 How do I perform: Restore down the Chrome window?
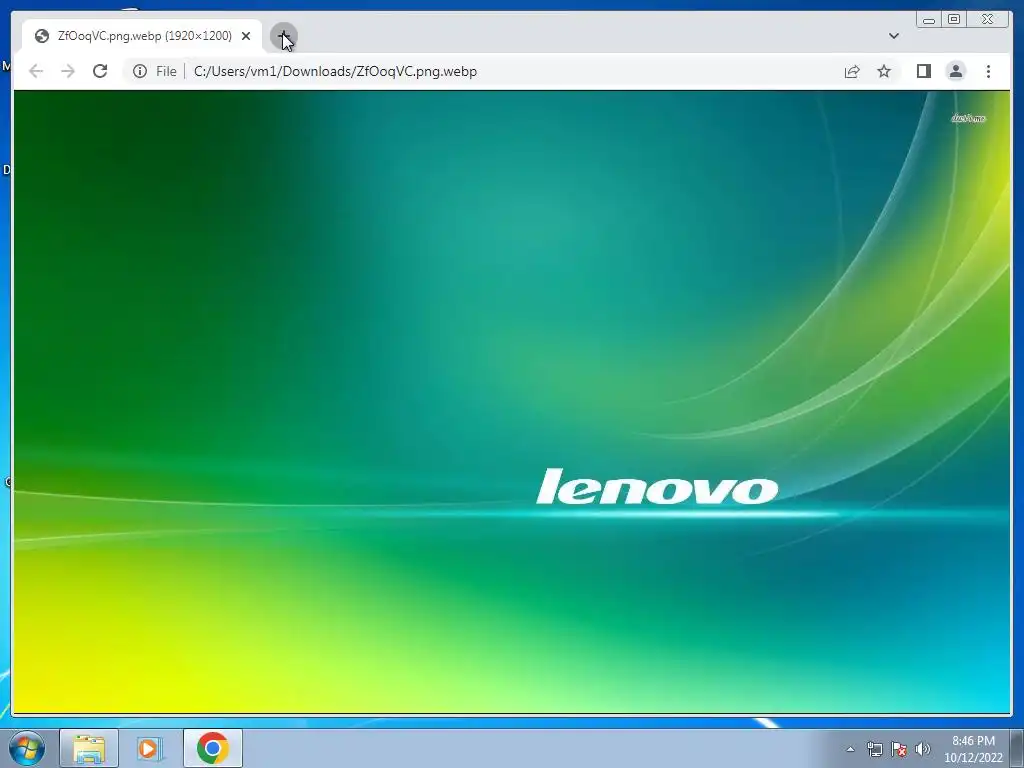(954, 20)
